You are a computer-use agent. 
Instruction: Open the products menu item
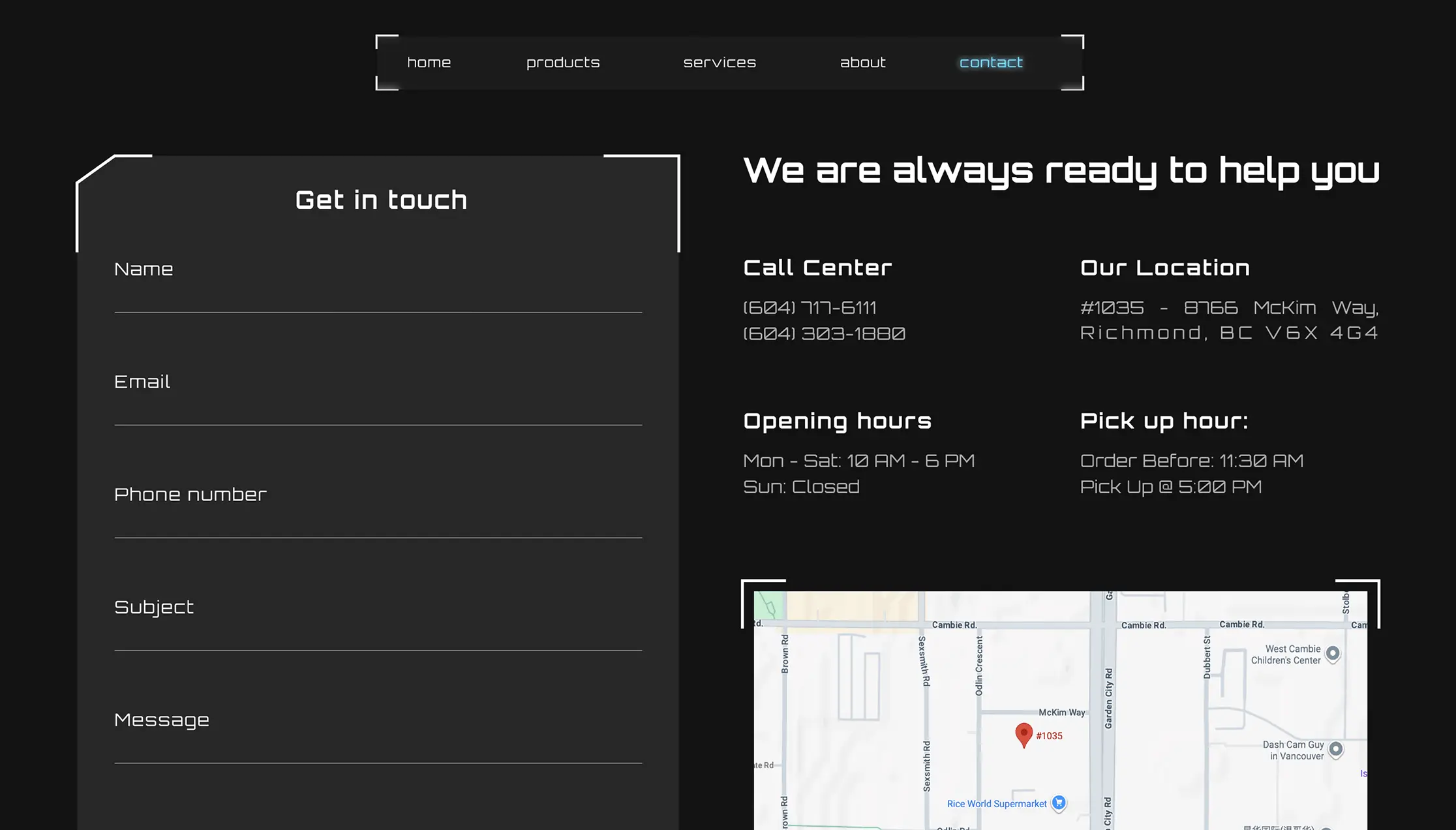(x=563, y=63)
